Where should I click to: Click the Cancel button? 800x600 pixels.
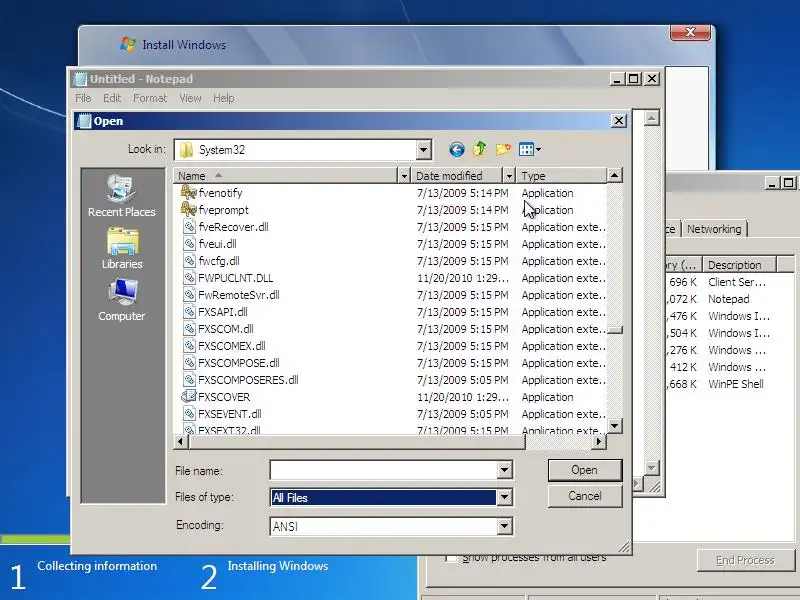point(585,496)
